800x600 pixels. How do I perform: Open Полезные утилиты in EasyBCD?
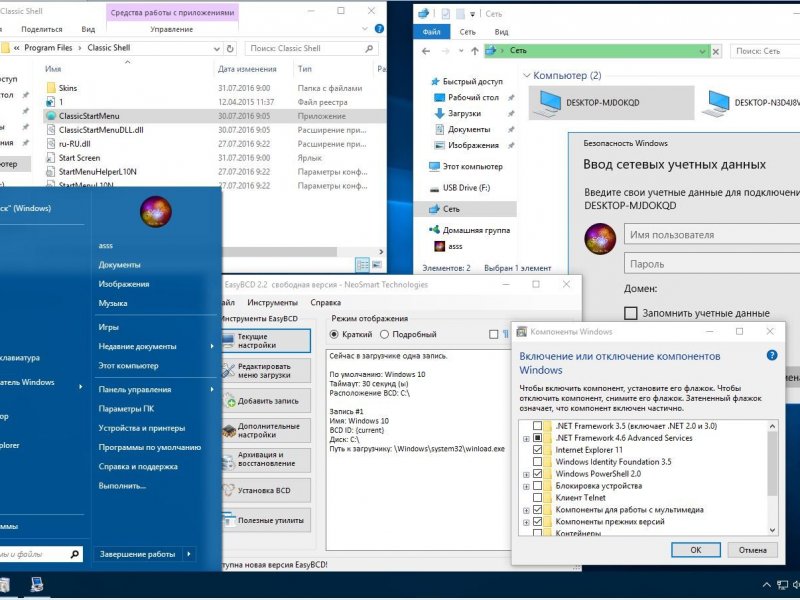[266, 520]
